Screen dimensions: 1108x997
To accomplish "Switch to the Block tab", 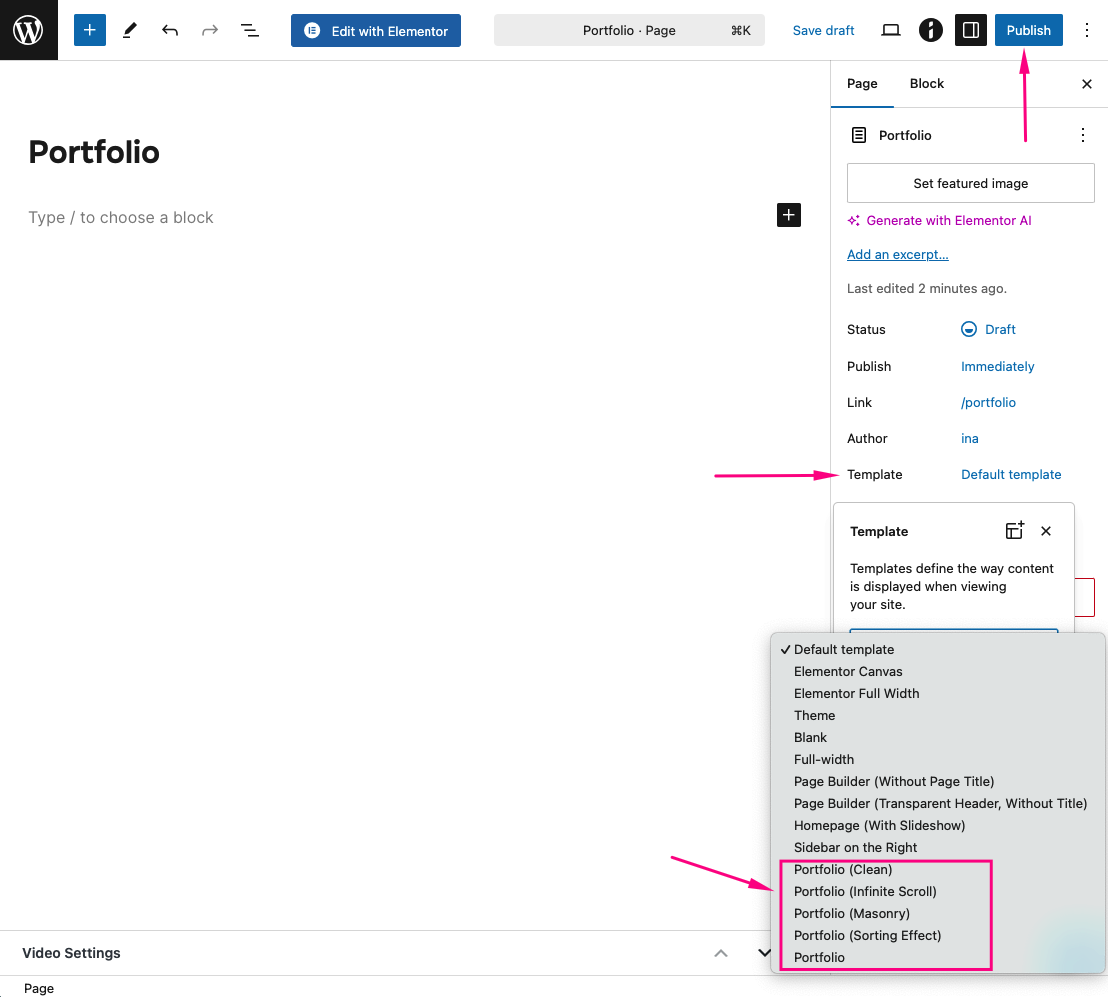I will click(x=926, y=84).
